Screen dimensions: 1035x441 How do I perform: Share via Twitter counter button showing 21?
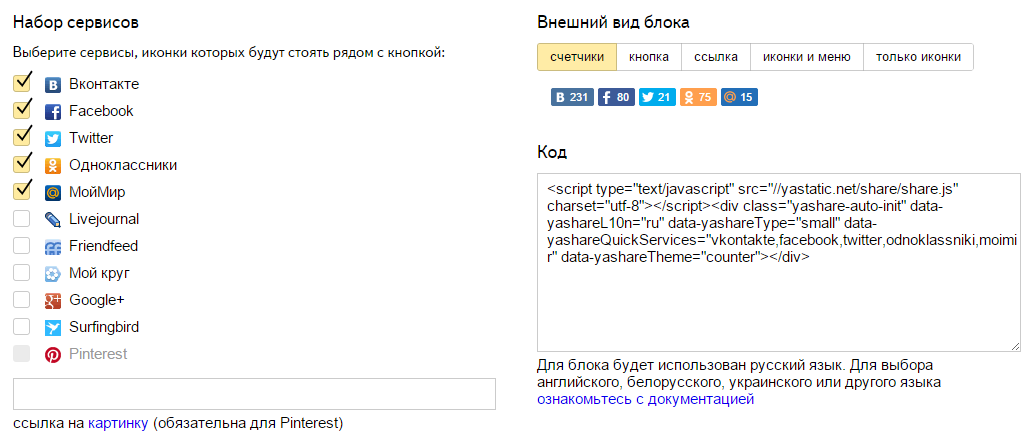point(657,97)
